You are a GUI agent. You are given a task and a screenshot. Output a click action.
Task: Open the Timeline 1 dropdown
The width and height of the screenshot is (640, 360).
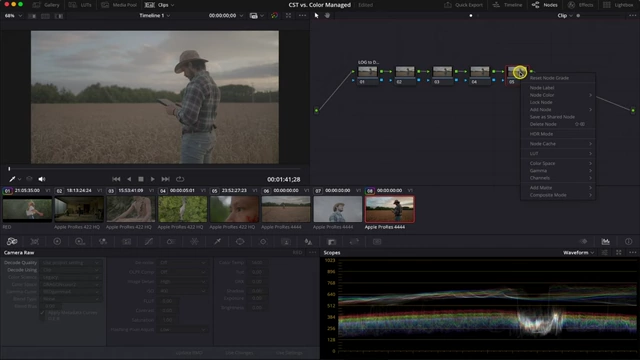[x=155, y=16]
